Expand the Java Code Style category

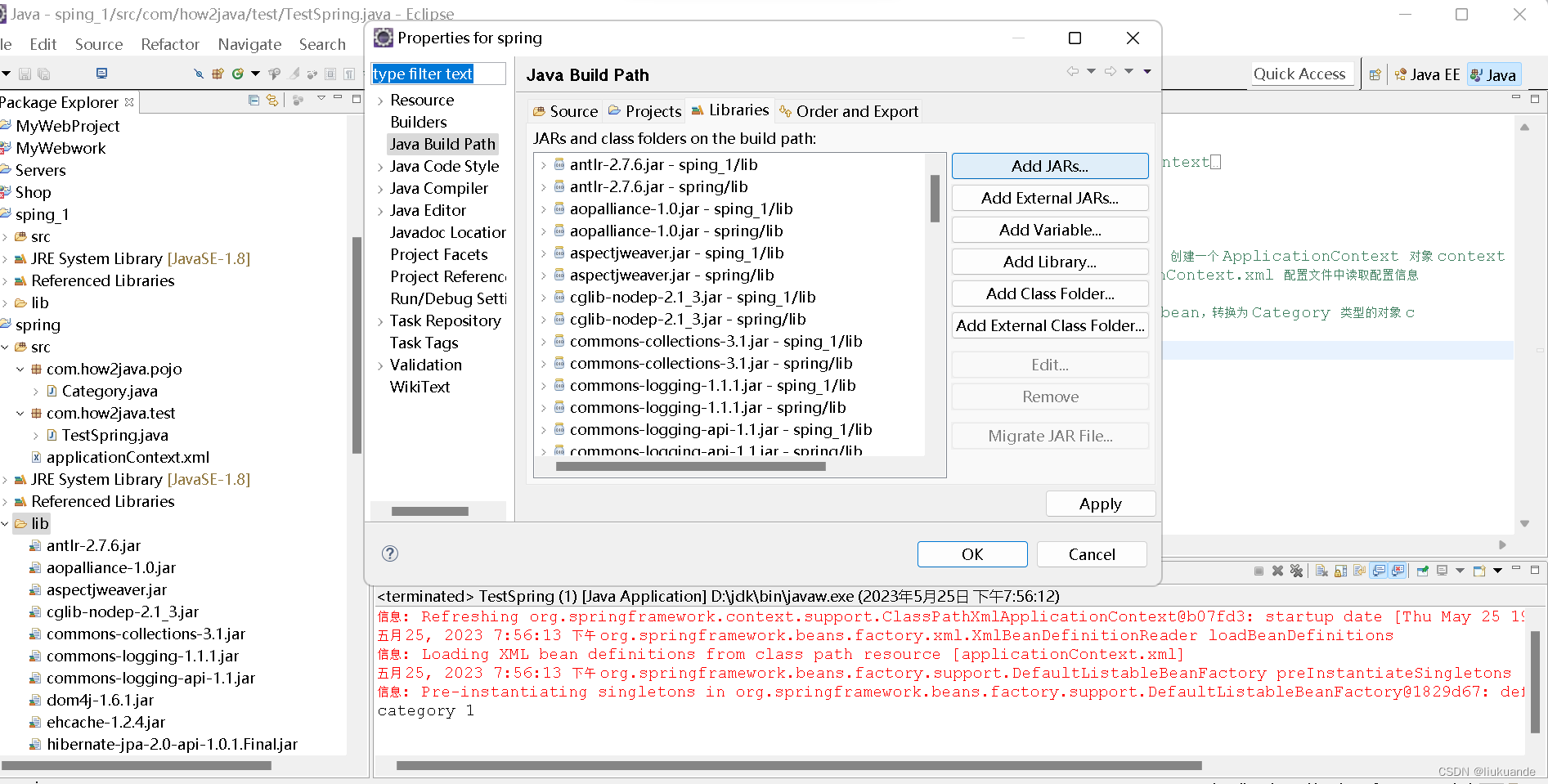point(380,167)
